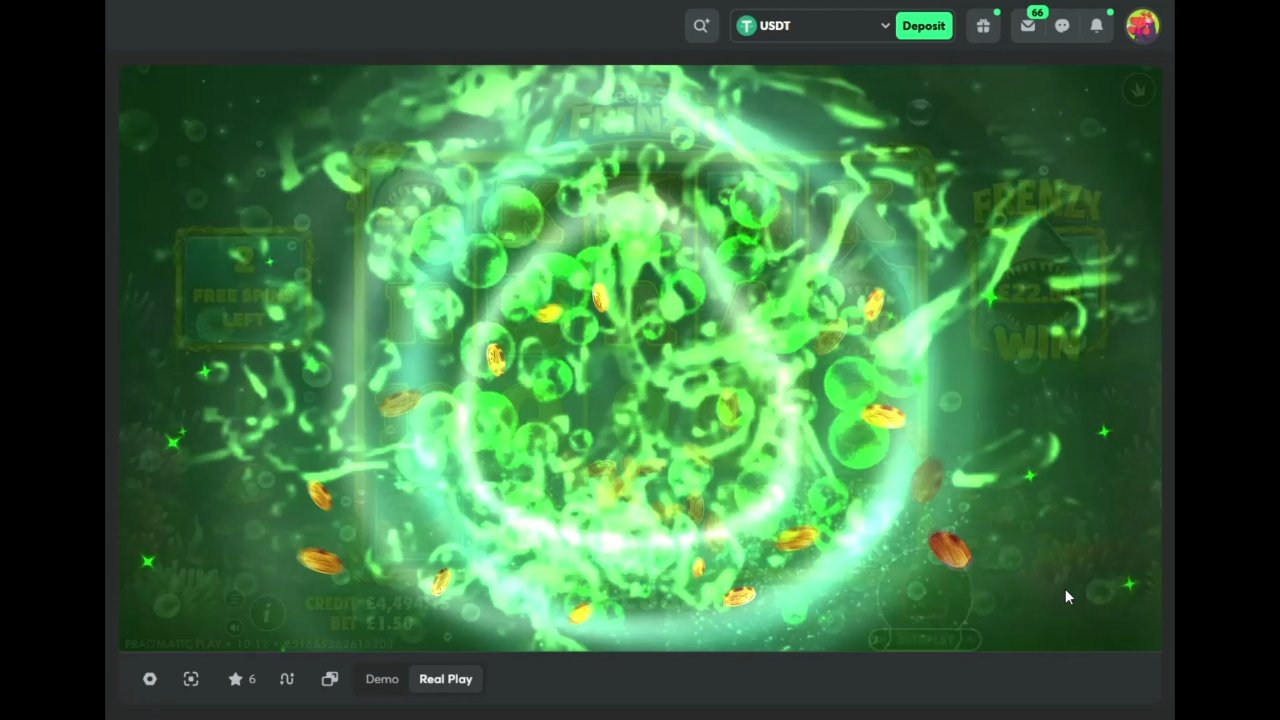The height and width of the screenshot is (720, 1280).
Task: Select Real Play mode
Action: (x=446, y=679)
